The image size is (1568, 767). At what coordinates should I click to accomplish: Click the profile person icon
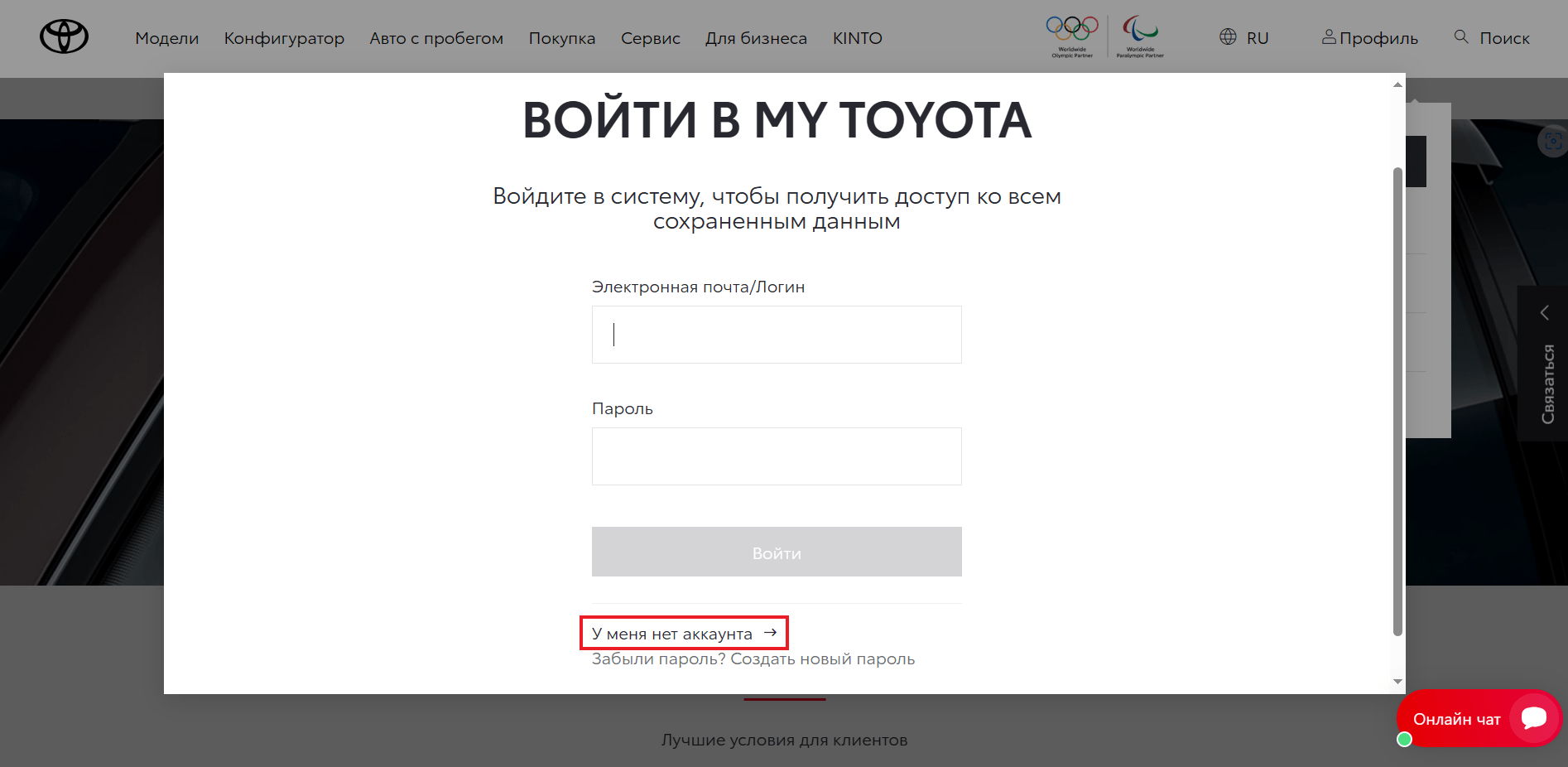pos(1329,36)
